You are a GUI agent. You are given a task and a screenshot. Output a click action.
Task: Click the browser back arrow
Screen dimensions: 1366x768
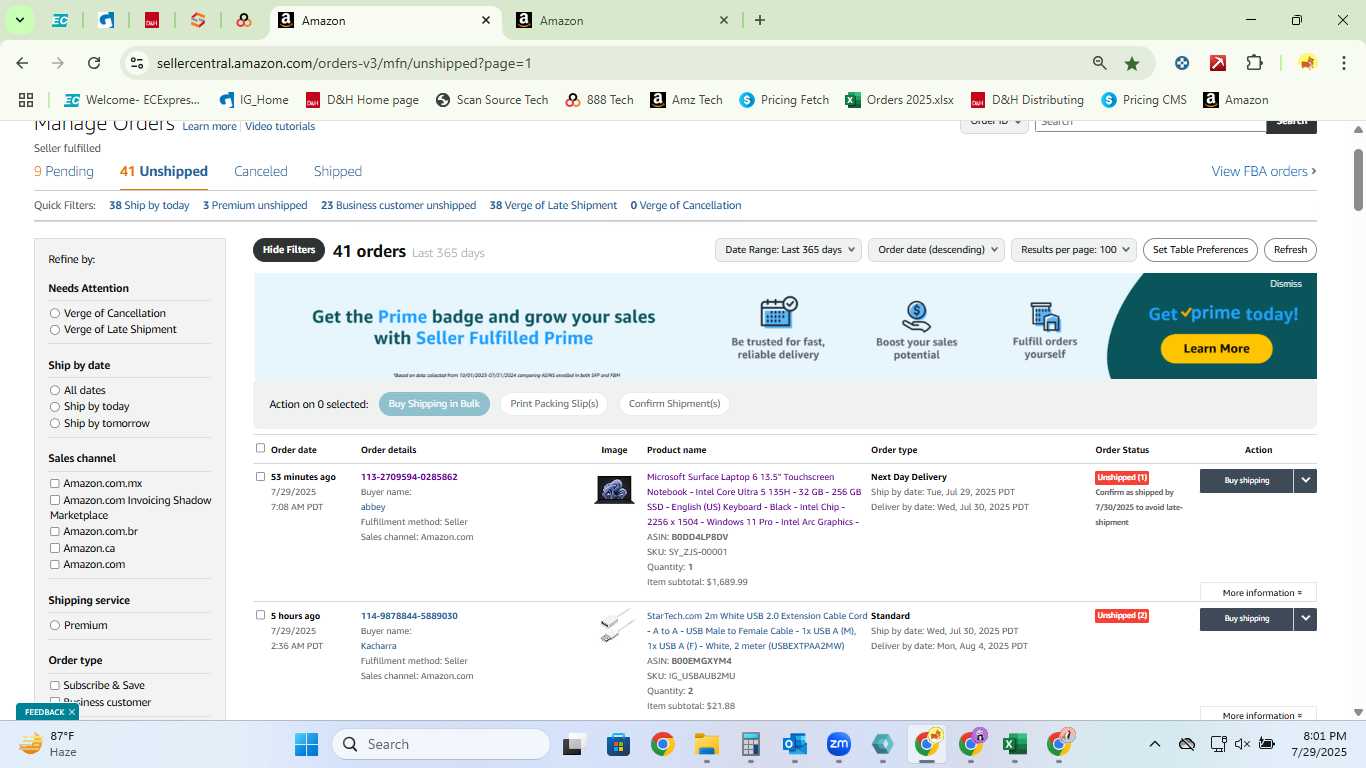[22, 63]
